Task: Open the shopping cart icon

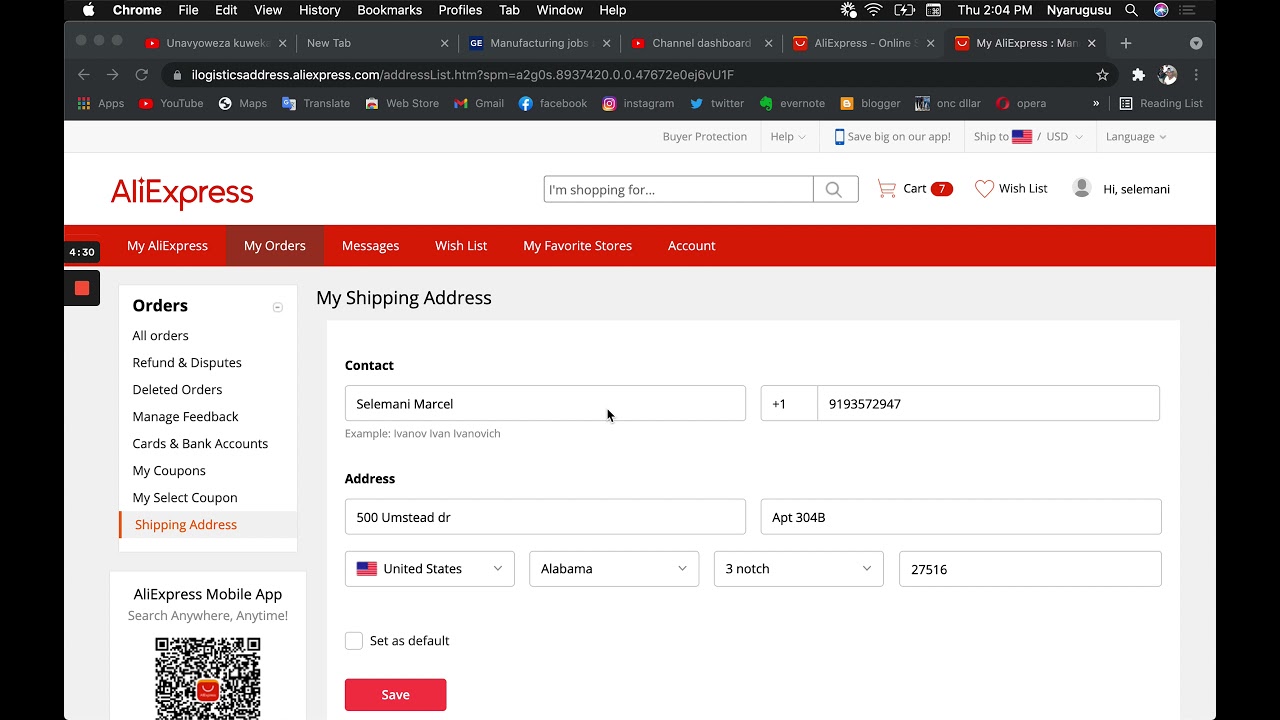Action: [886, 188]
